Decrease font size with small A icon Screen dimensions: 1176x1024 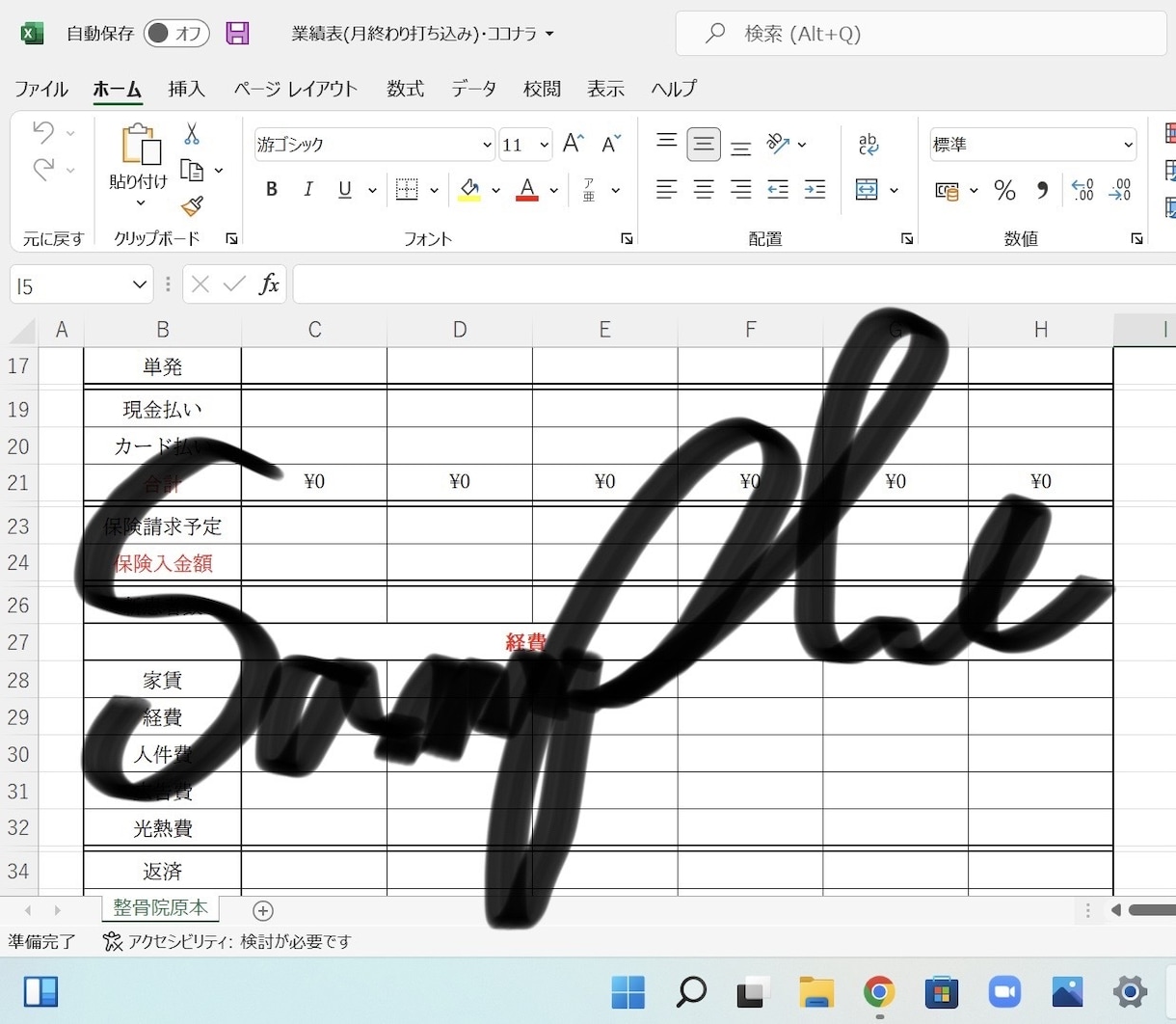tap(611, 145)
